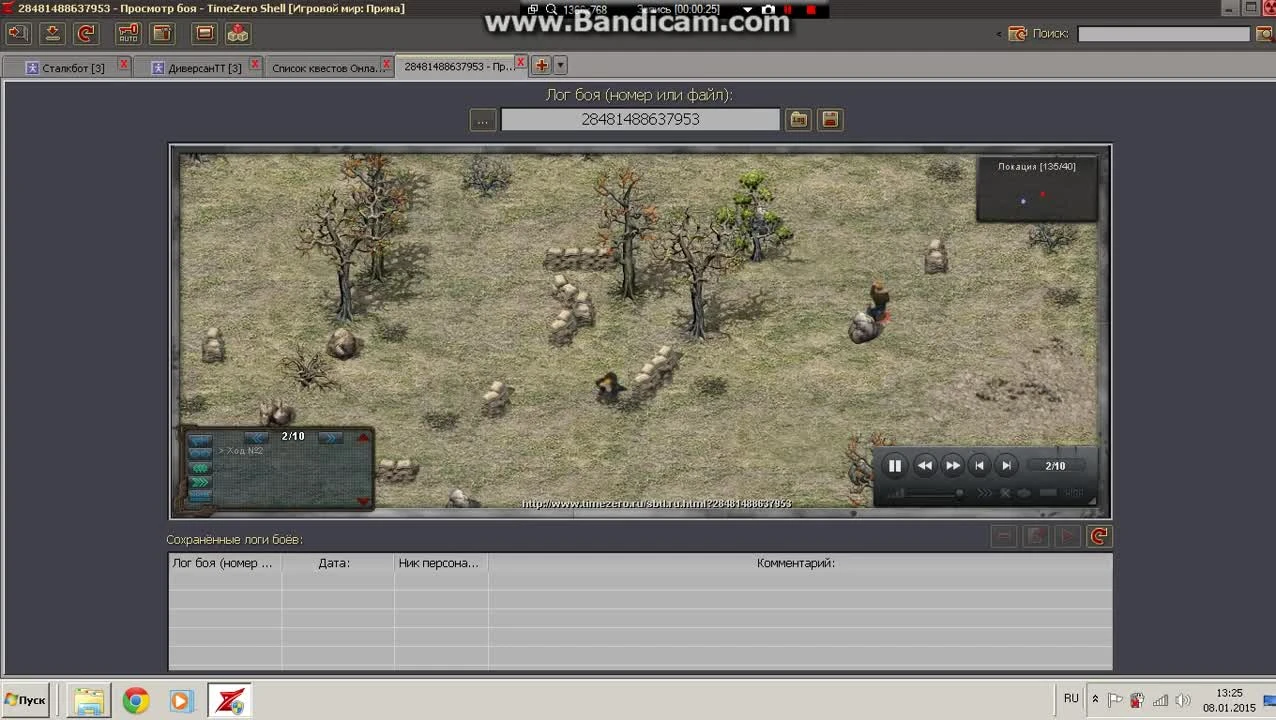Open the media player taskbar icon
Image resolution: width=1276 pixels, height=720 pixels.
[181, 701]
